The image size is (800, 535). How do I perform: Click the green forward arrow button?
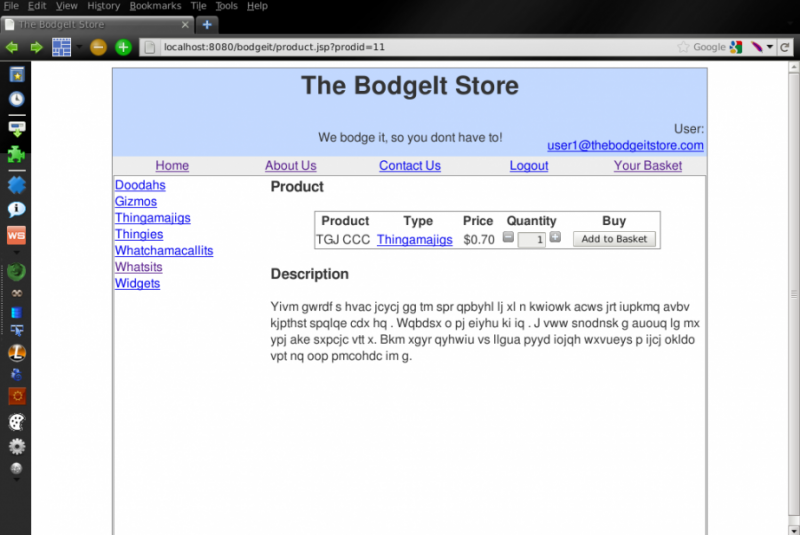[36, 47]
